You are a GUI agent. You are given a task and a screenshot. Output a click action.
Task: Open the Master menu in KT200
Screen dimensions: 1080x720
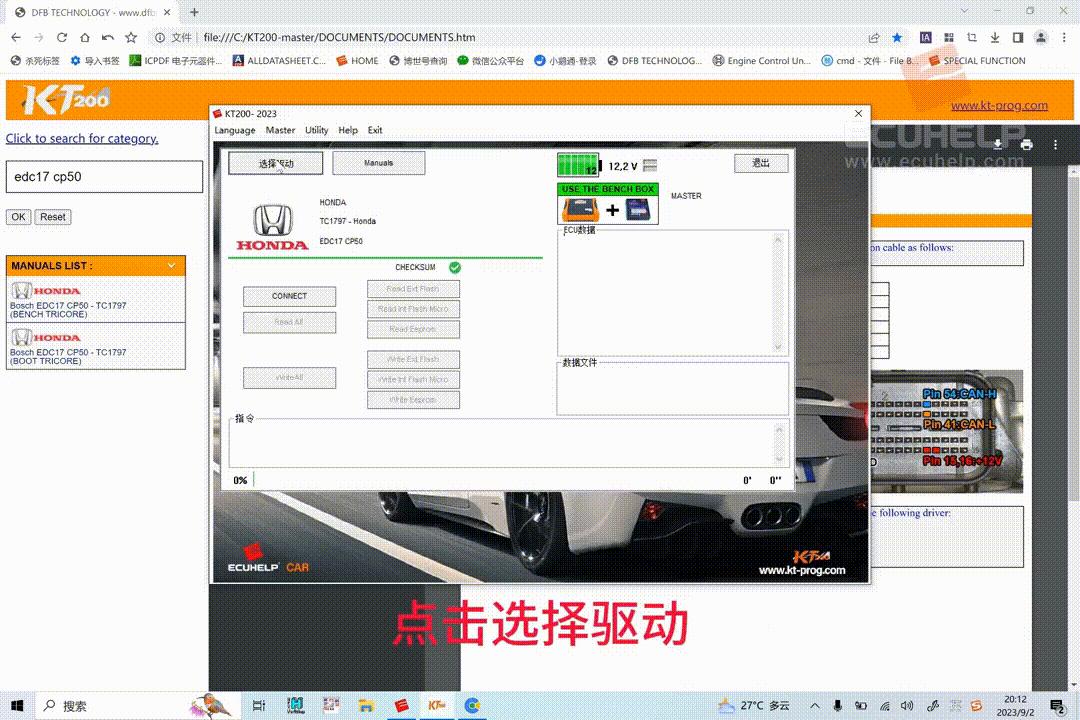[280, 130]
